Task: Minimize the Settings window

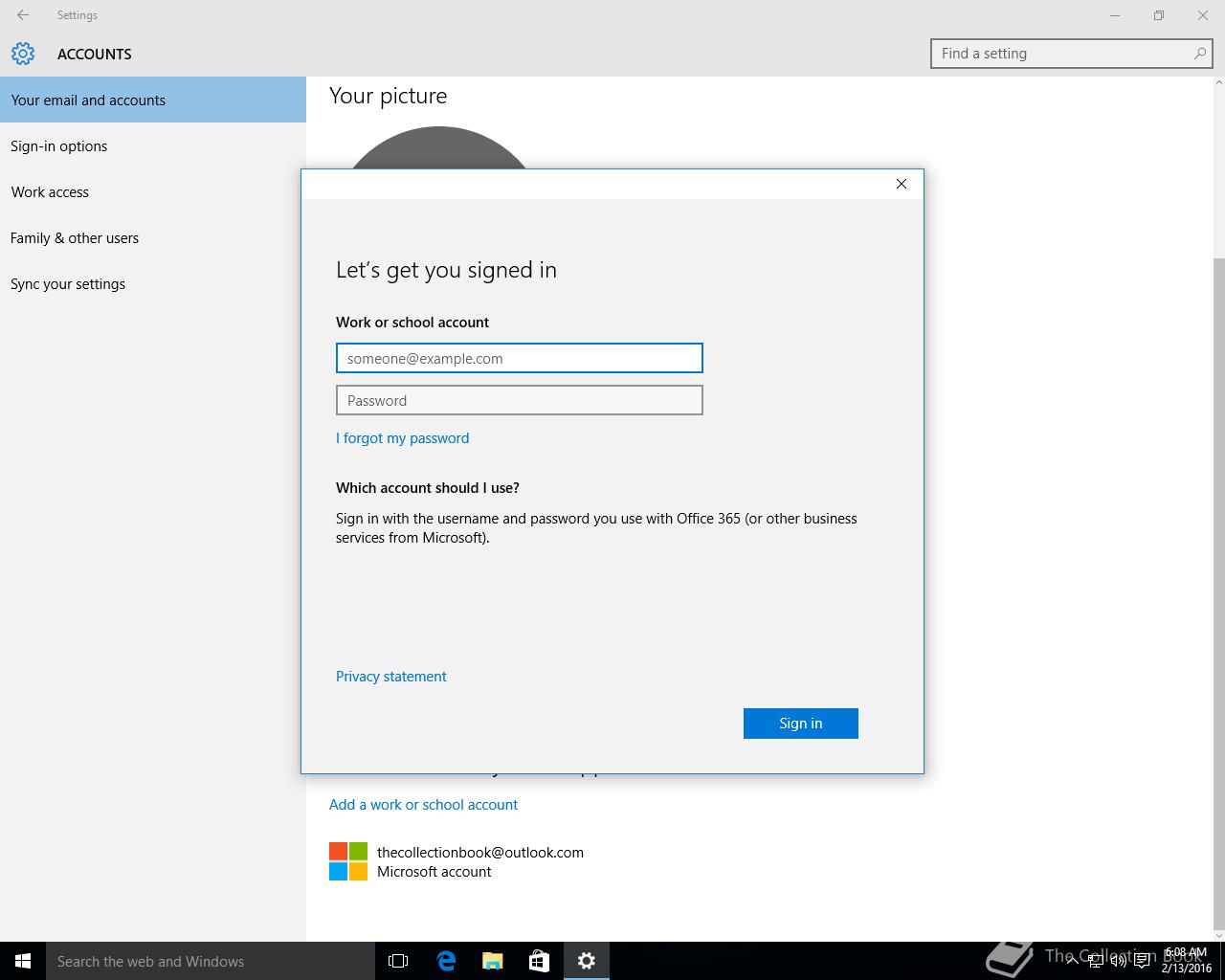Action: coord(1115,15)
